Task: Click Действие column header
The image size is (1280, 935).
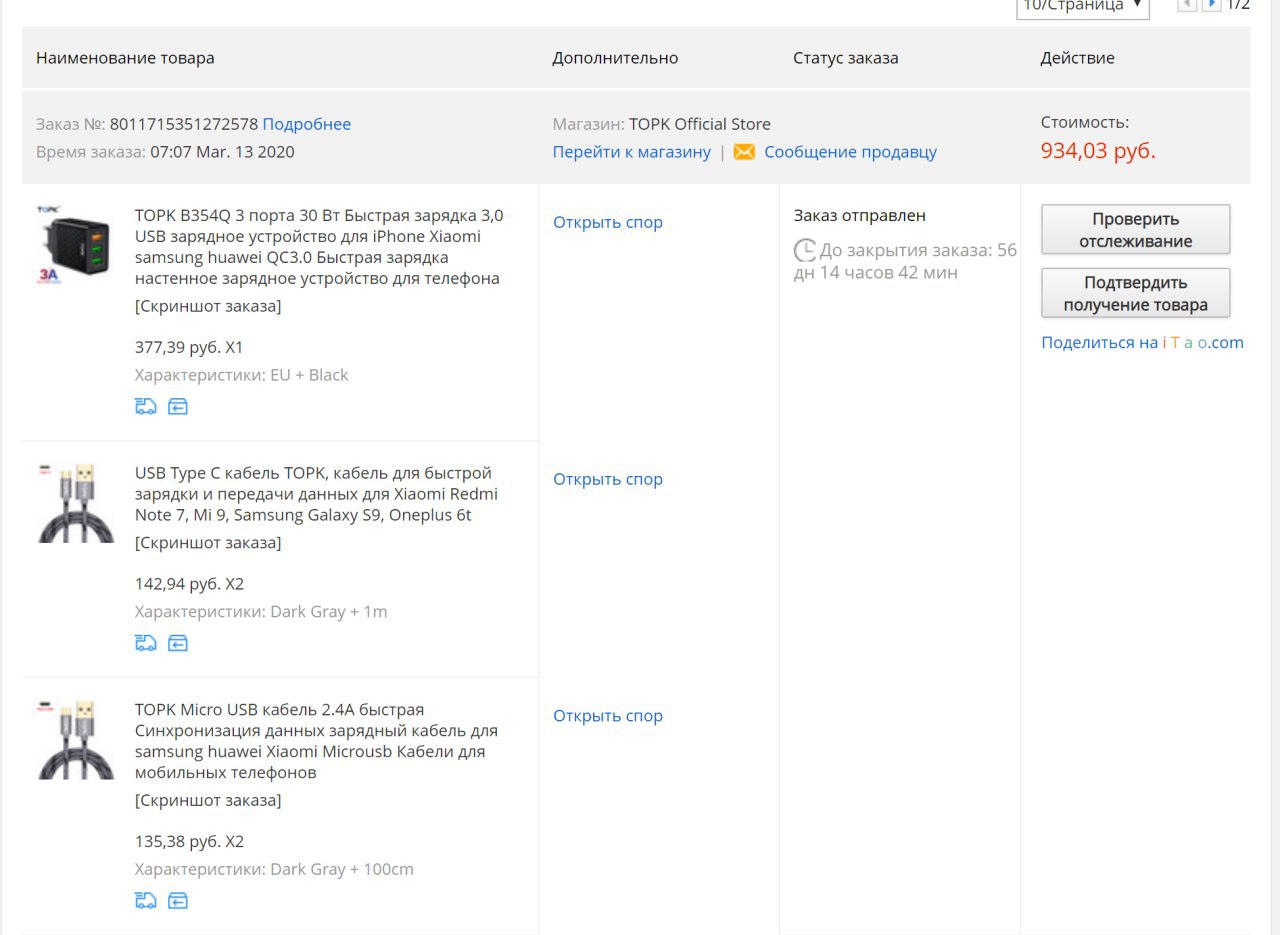Action: tap(1078, 58)
